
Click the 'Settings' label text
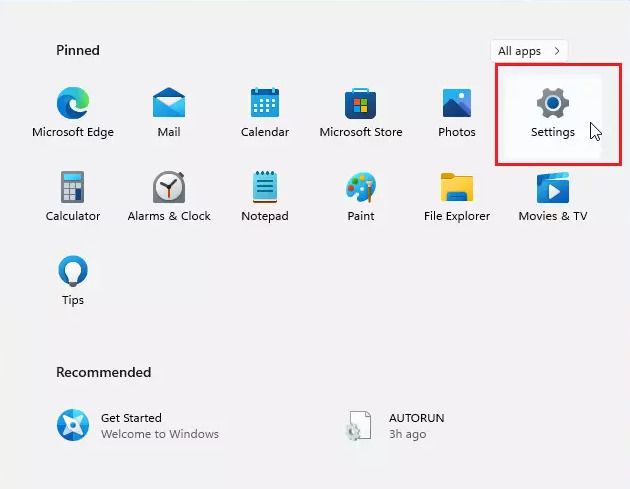pos(553,132)
